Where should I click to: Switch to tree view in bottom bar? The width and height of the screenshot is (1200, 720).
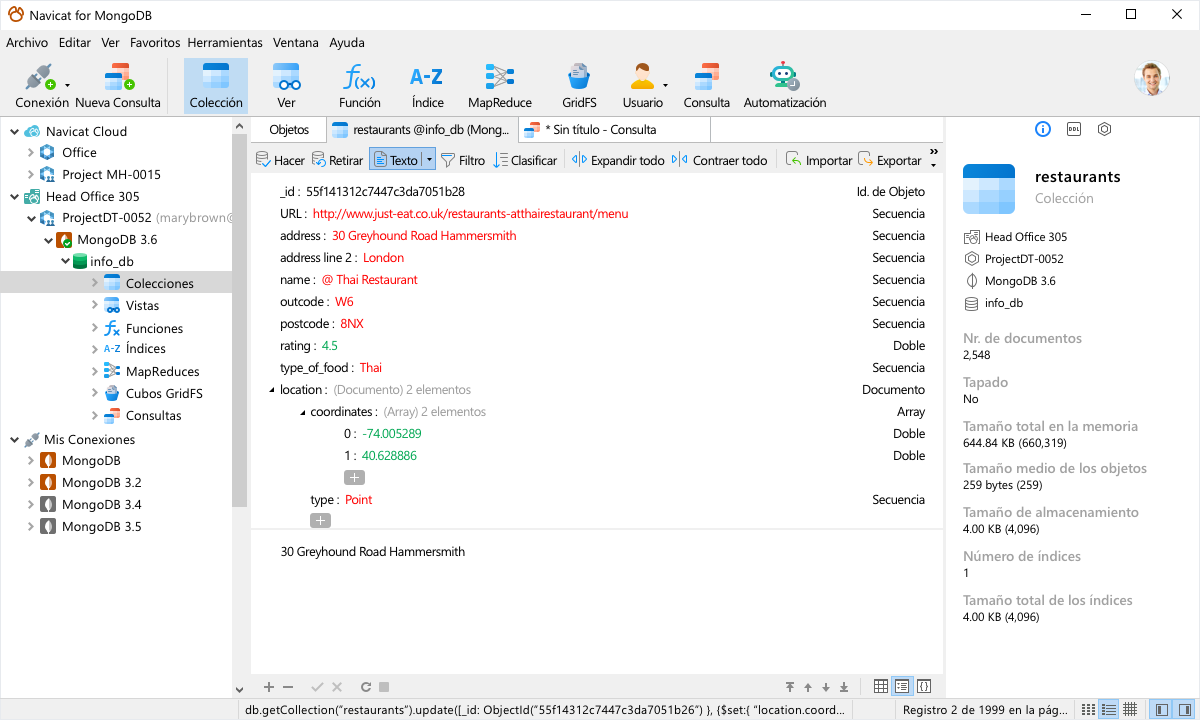coord(902,687)
